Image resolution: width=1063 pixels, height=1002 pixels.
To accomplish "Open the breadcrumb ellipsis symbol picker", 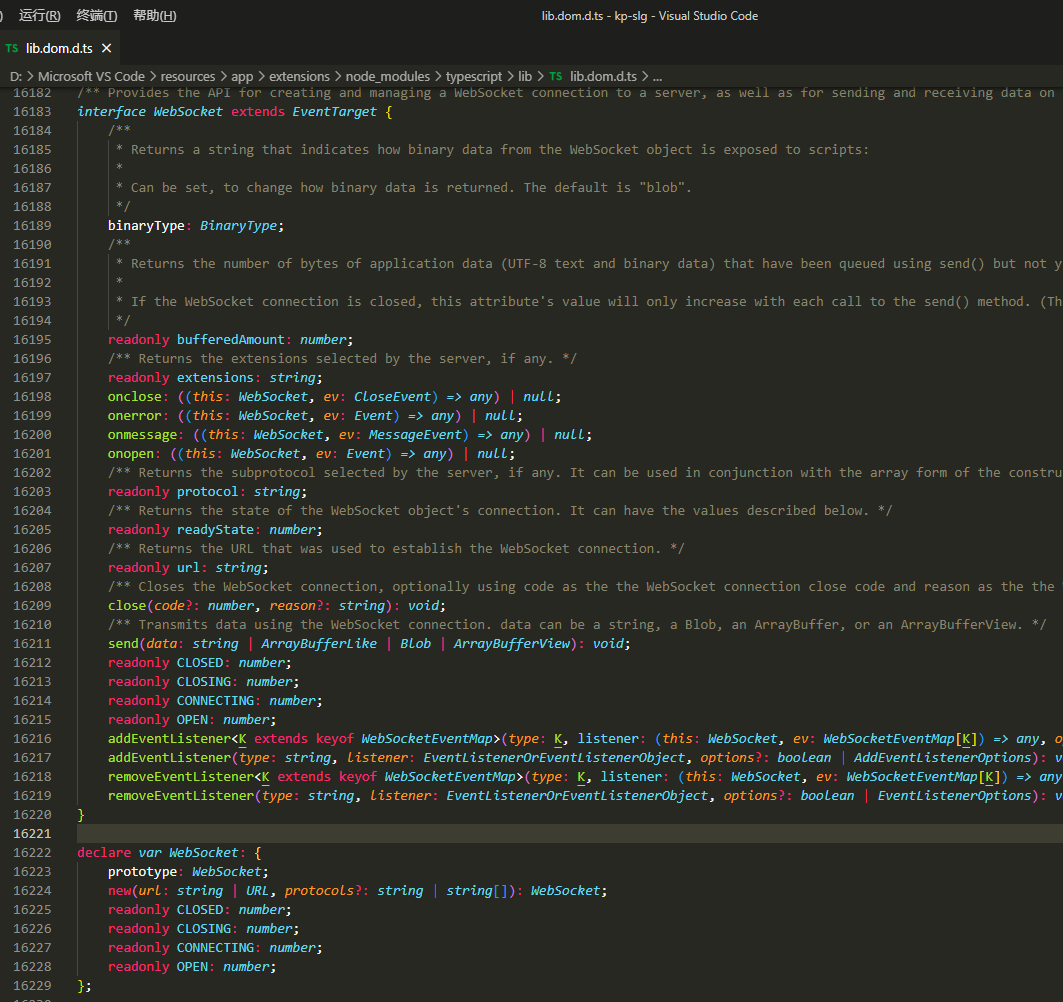I will click(657, 77).
